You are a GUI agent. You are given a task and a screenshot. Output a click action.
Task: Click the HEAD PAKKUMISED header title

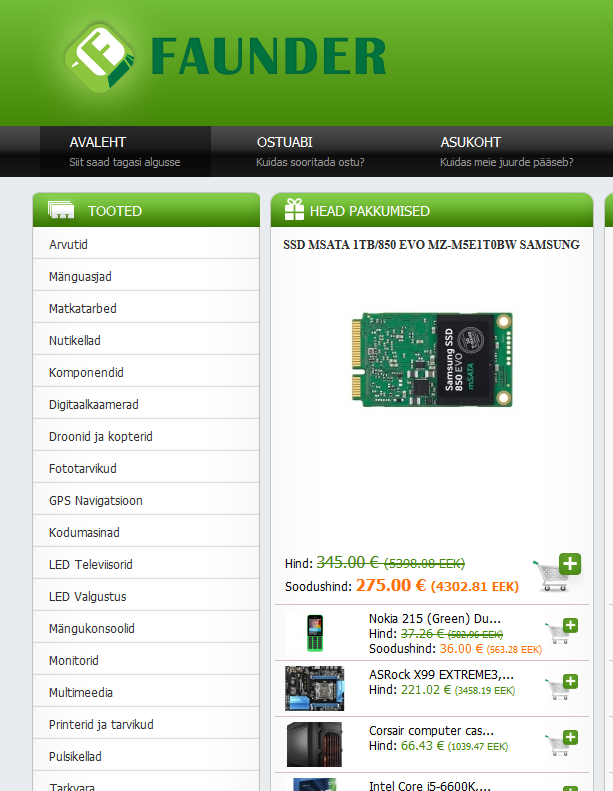click(x=370, y=211)
